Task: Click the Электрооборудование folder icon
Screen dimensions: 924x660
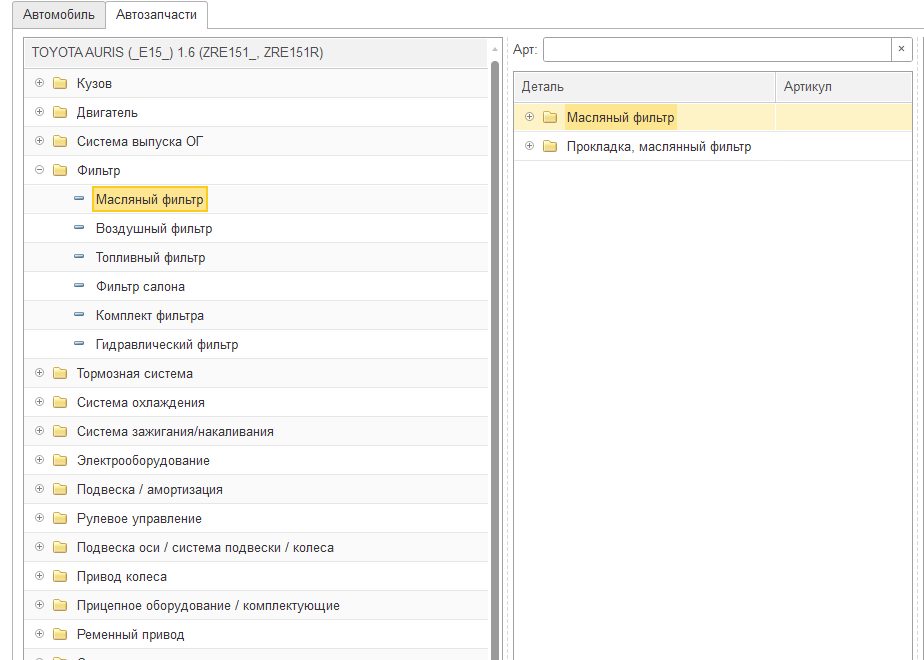Action: 60,460
